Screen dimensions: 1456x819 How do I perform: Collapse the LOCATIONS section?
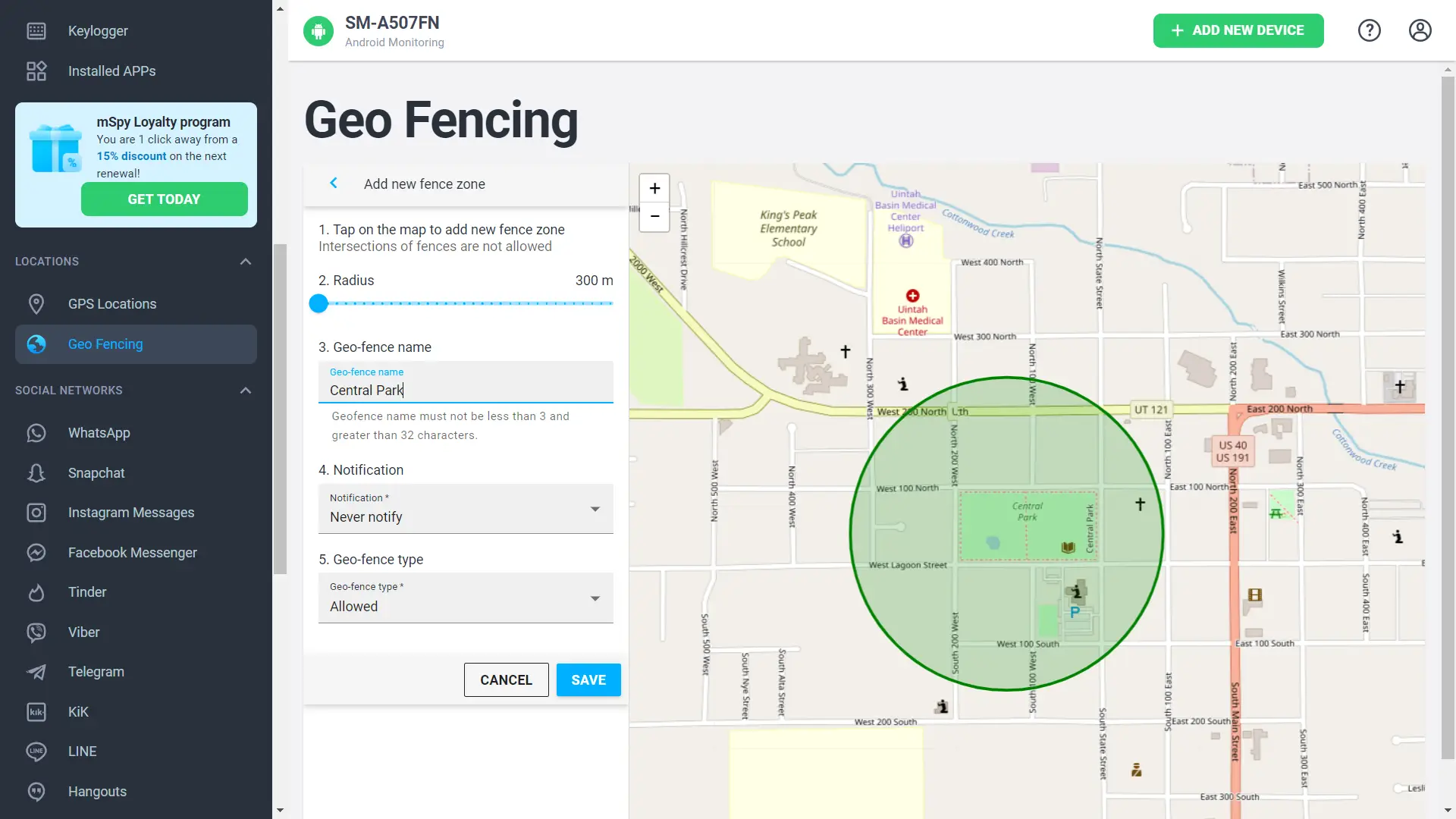coord(246,262)
